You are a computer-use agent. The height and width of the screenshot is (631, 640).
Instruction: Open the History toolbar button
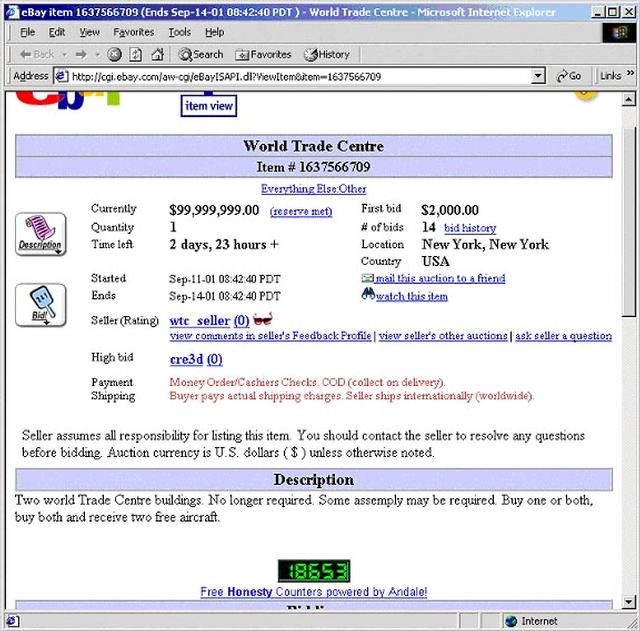click(x=327, y=54)
